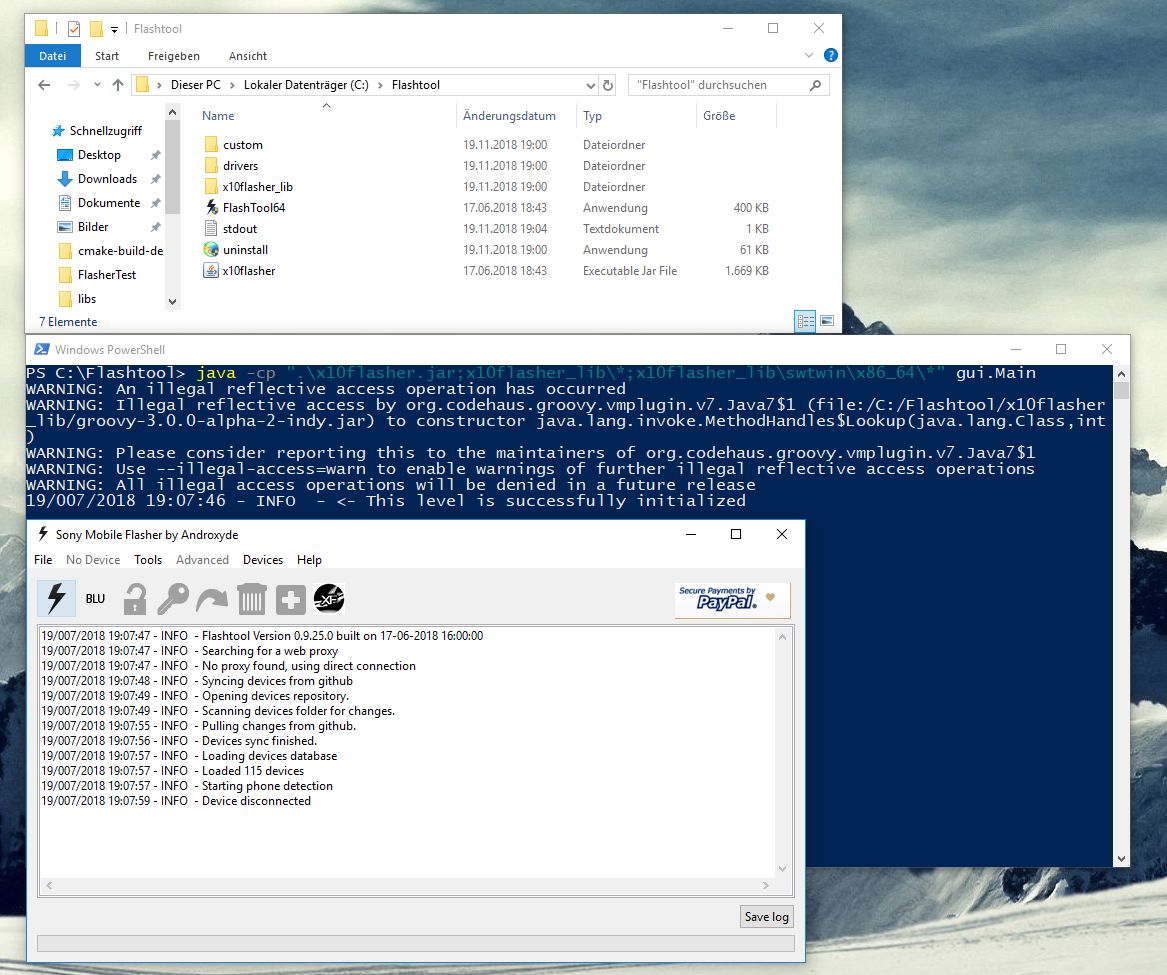Click the forward arrow in File Explorer
Viewport: 1167px width, 975px height.
click(73, 85)
